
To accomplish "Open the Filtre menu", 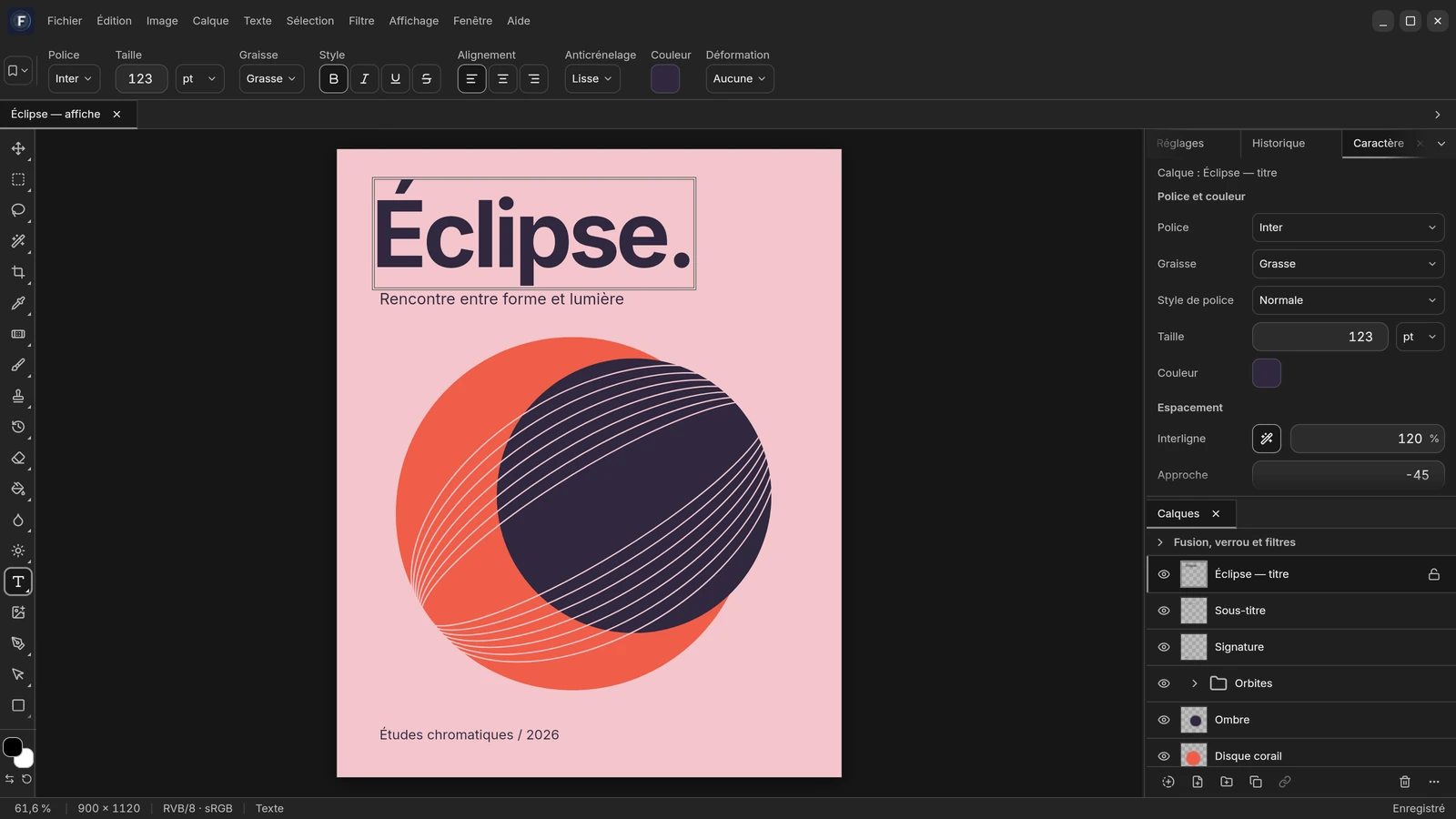I will coord(361,21).
